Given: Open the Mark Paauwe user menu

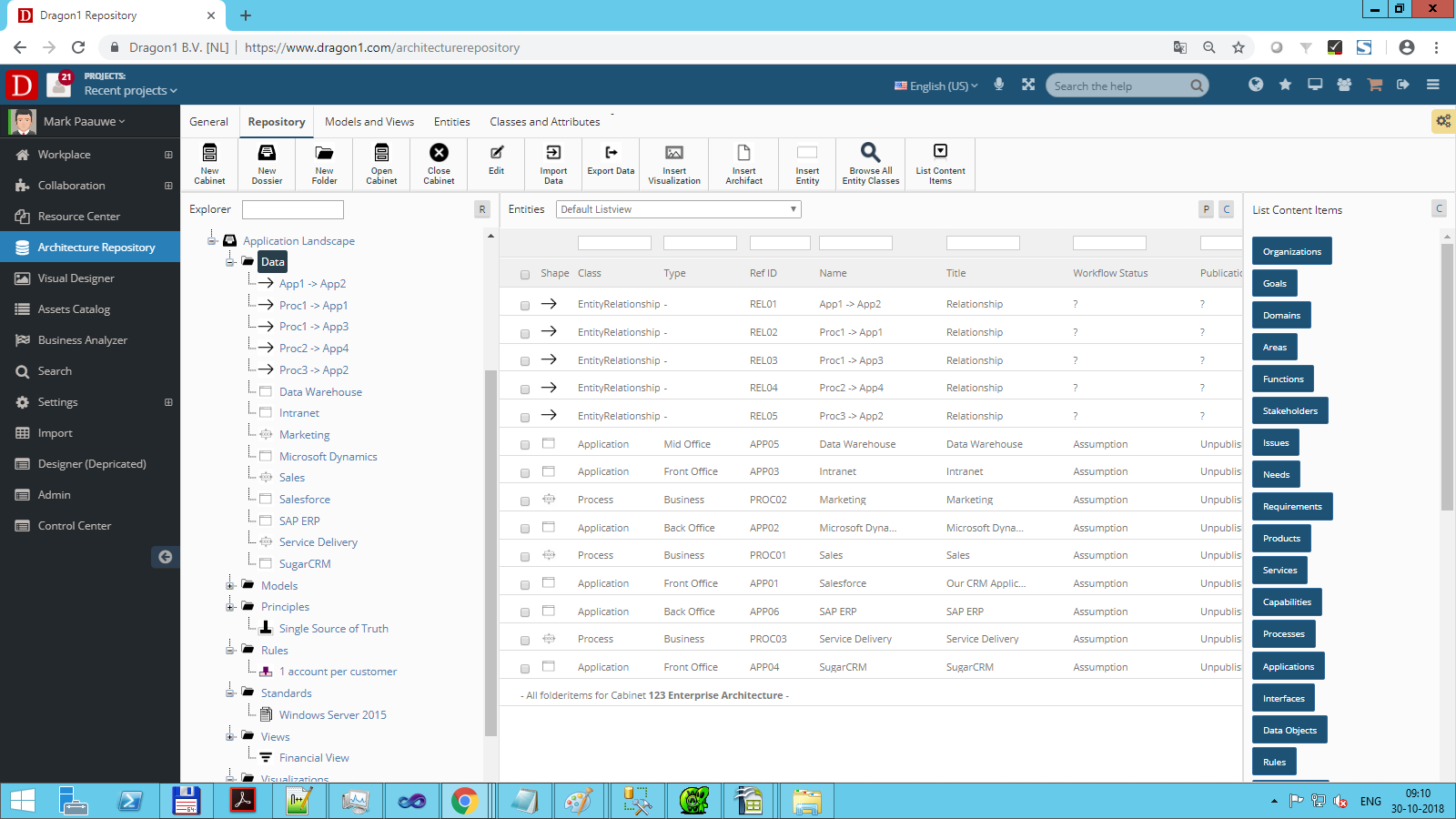Looking at the screenshot, I should coord(84,121).
